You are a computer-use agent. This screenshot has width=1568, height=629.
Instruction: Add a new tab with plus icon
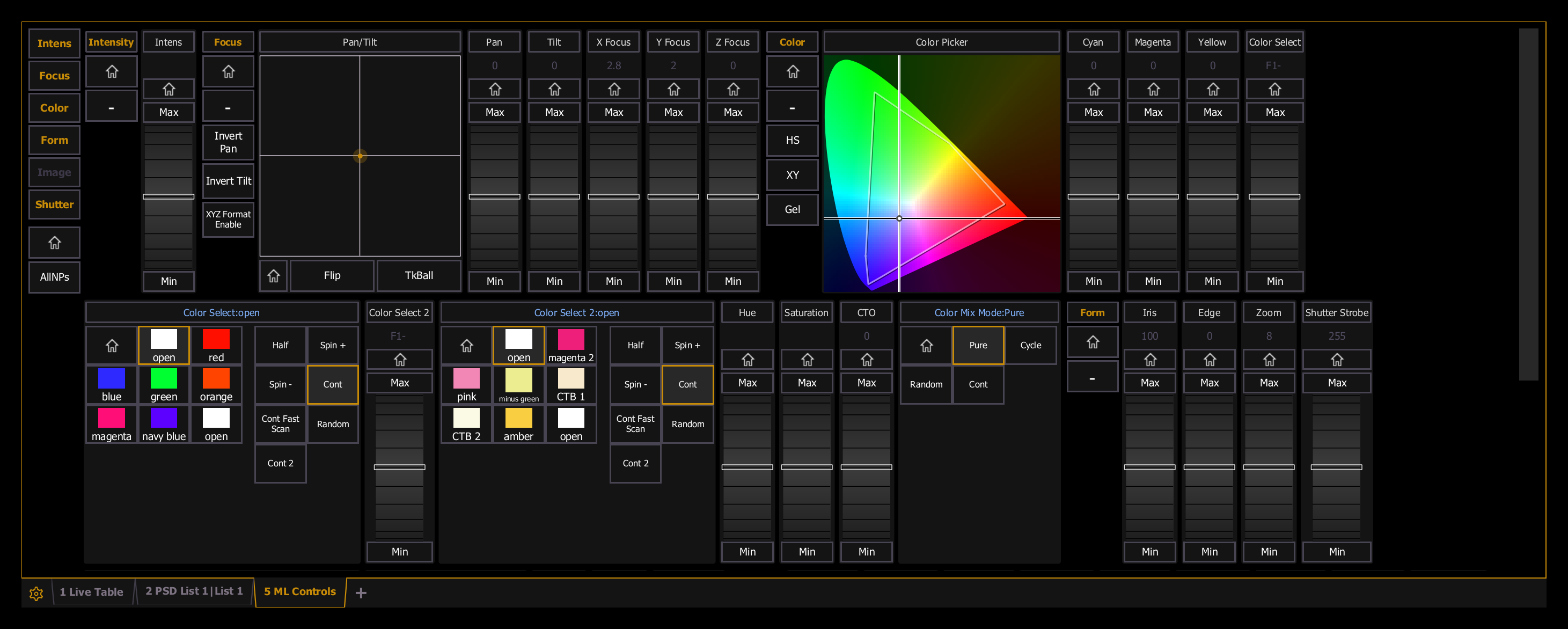point(361,593)
